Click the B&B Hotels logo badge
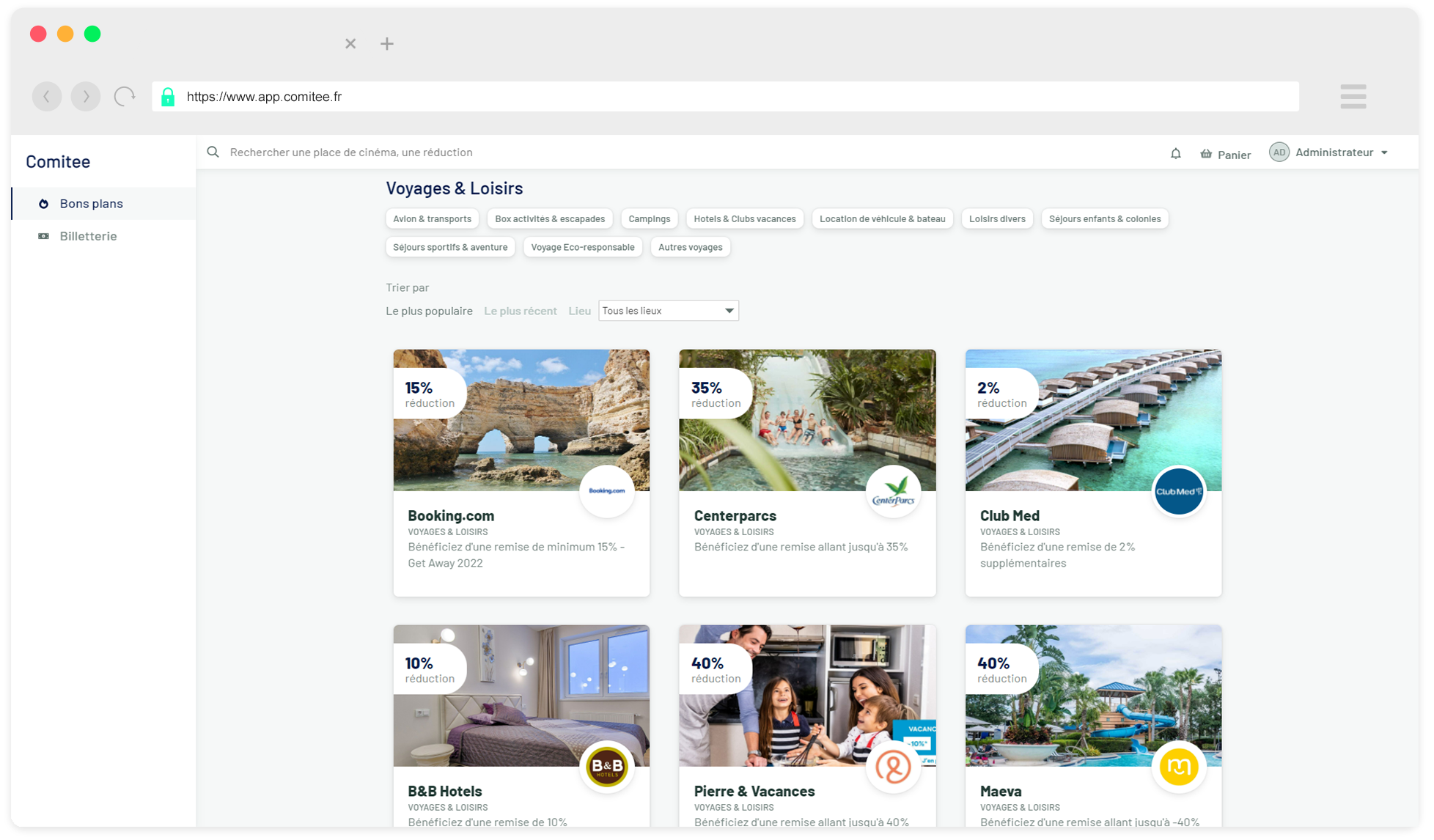The height and width of the screenshot is (840, 1434). pyautogui.click(x=607, y=767)
